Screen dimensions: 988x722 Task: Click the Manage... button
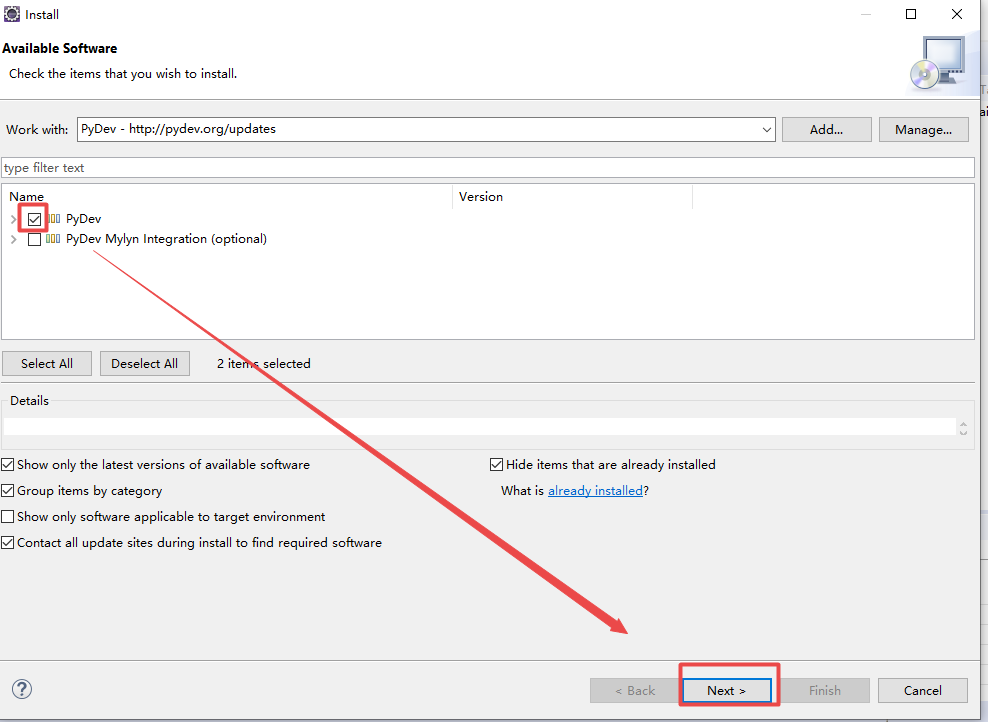924,130
